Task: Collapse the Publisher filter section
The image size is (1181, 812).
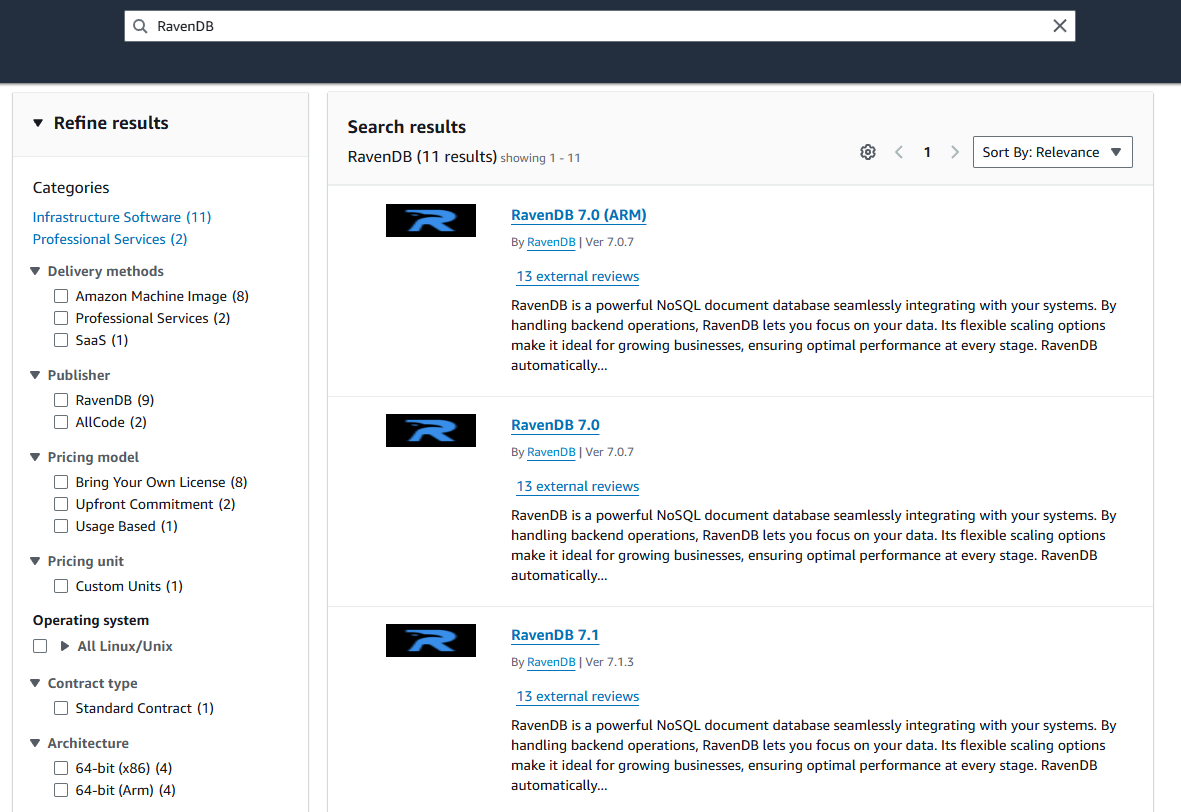Action: pos(35,375)
